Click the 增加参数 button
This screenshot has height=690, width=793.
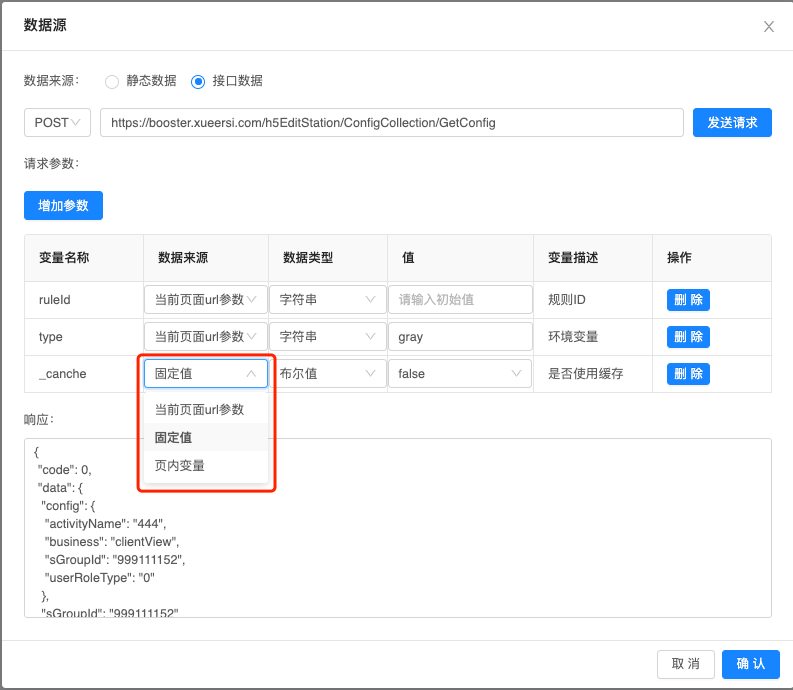tap(63, 205)
